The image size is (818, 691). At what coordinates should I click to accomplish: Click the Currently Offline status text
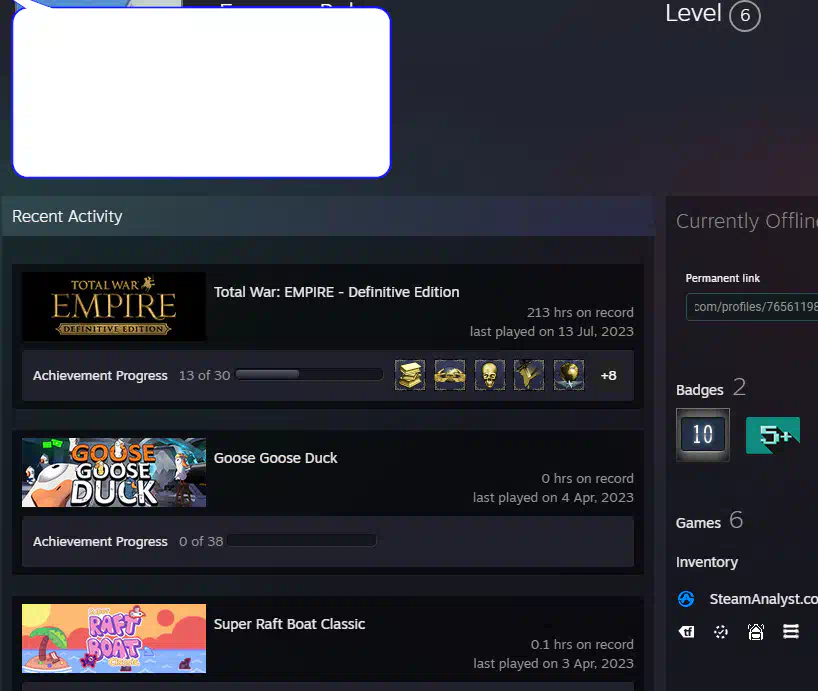point(747,221)
